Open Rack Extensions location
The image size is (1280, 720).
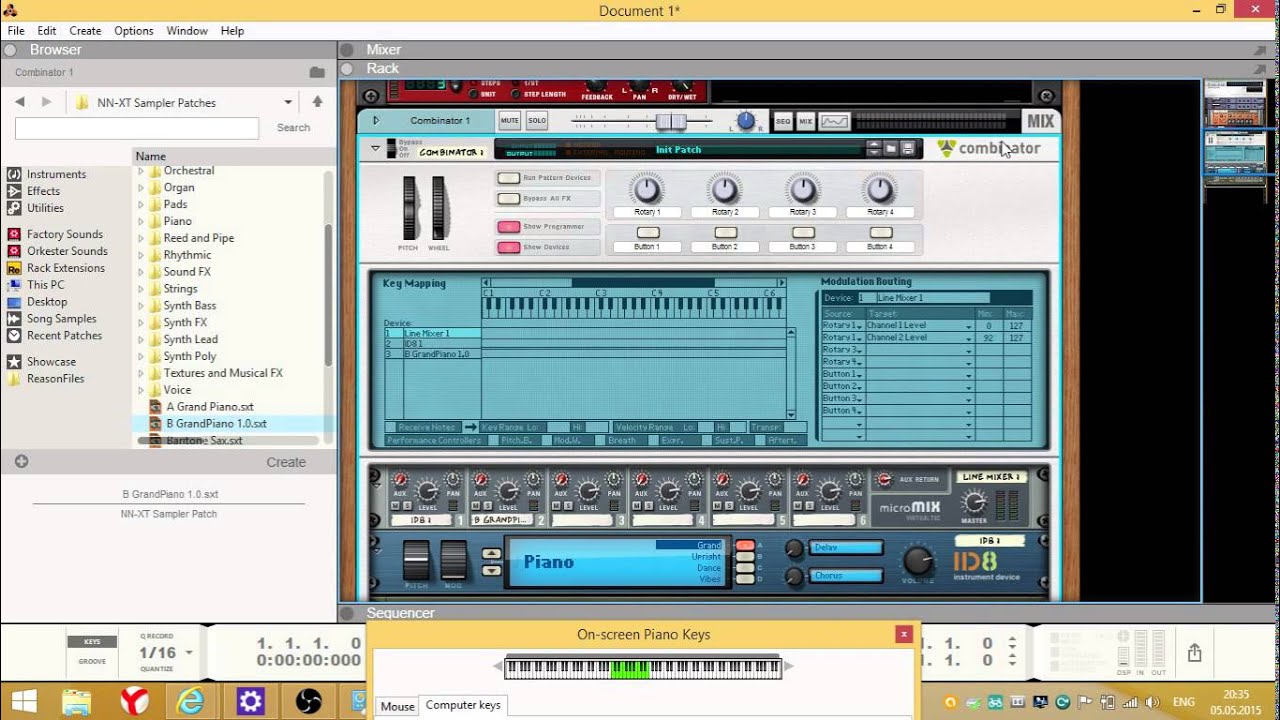pos(65,268)
